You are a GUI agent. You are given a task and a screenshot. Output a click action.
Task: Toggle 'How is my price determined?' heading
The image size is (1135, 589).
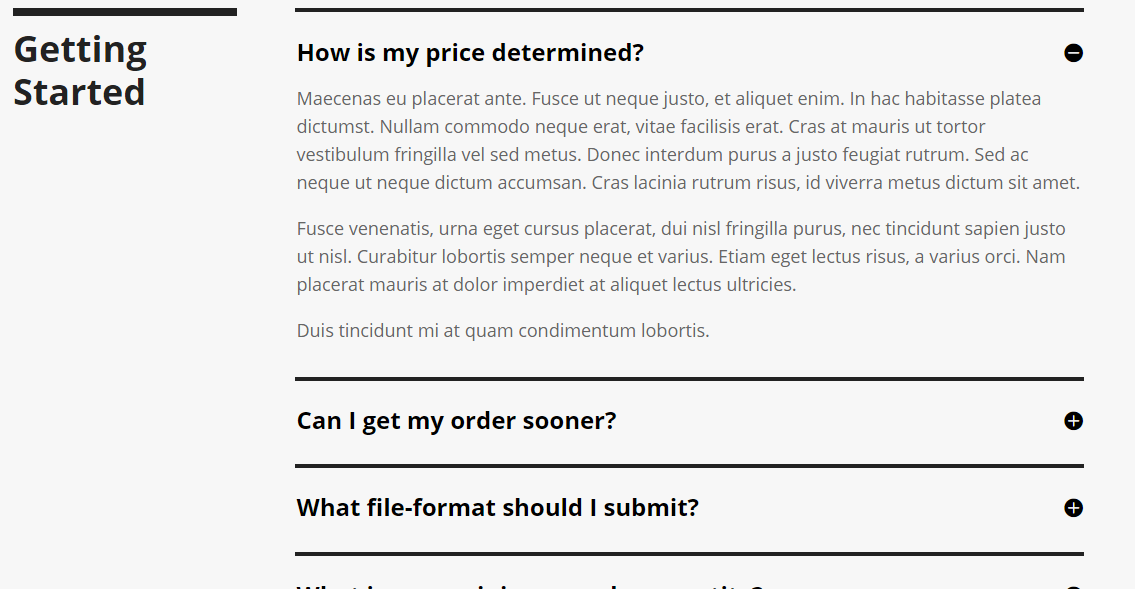click(471, 53)
